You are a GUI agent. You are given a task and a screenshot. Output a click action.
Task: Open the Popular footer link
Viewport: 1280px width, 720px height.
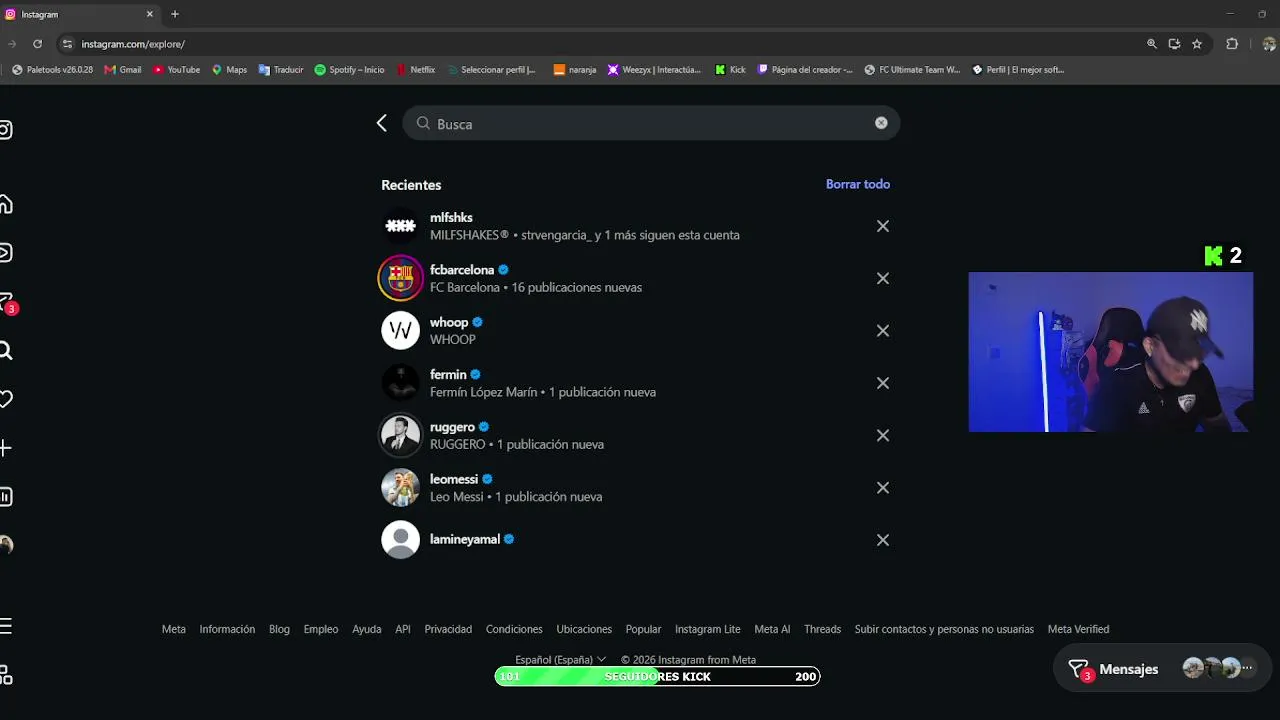coord(643,629)
